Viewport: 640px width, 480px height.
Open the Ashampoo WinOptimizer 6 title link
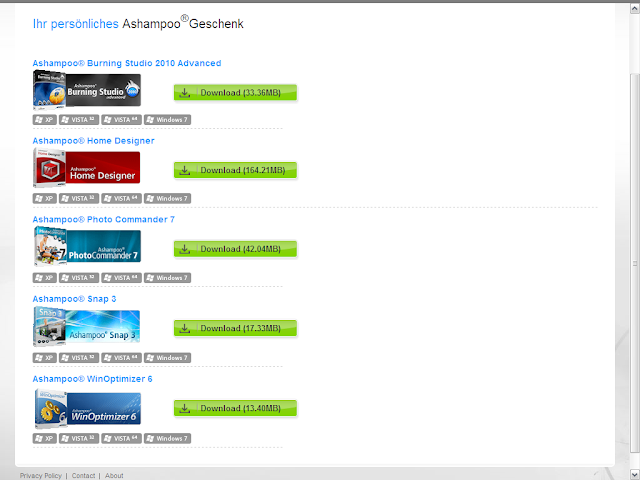[x=92, y=379]
